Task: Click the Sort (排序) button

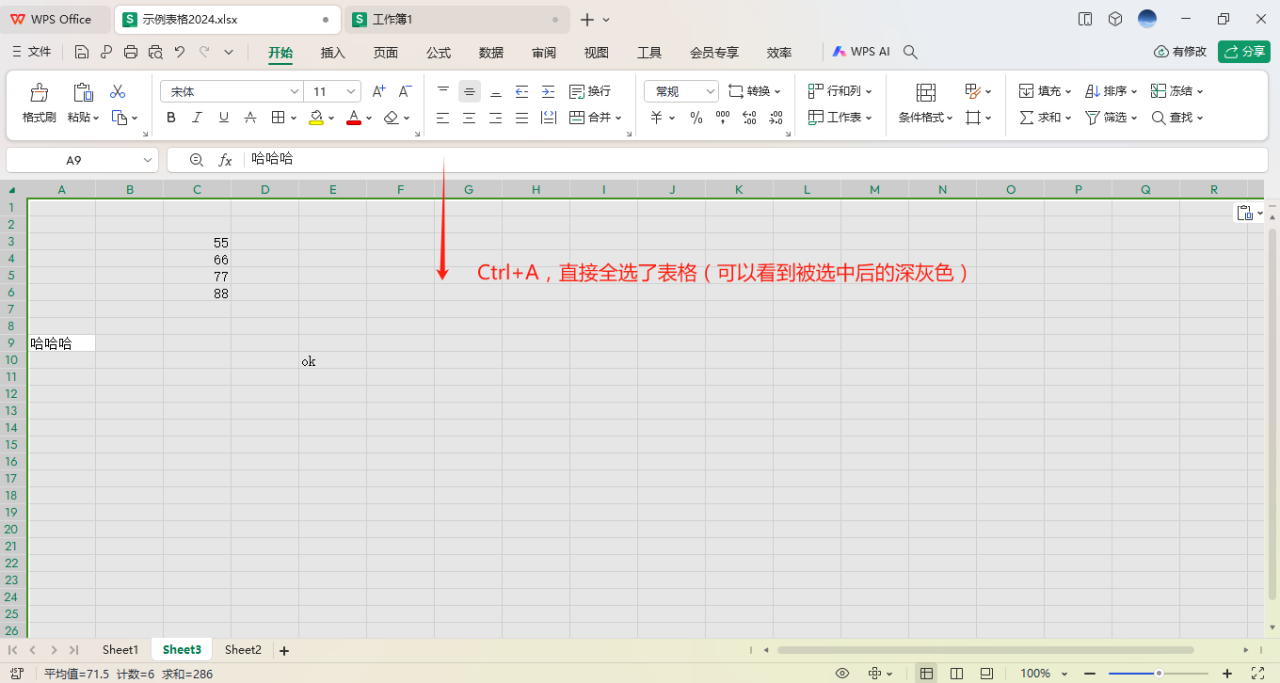Action: 1111,91
